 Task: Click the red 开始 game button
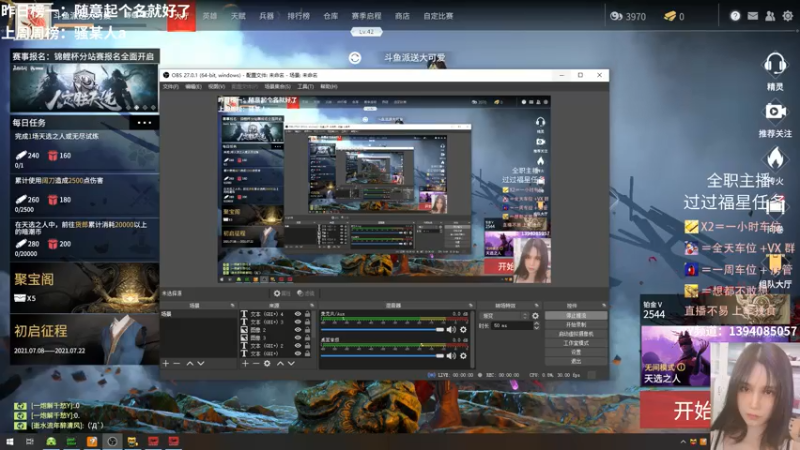click(676, 410)
